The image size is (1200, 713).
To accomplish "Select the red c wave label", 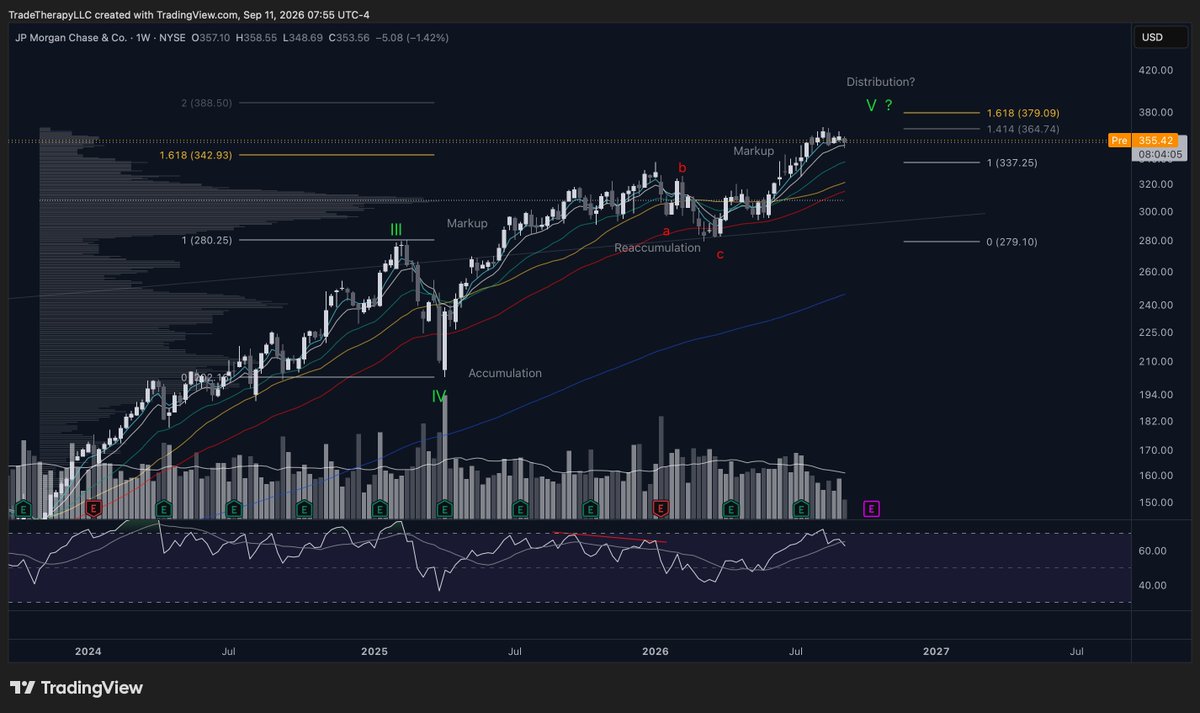I will (x=719, y=254).
